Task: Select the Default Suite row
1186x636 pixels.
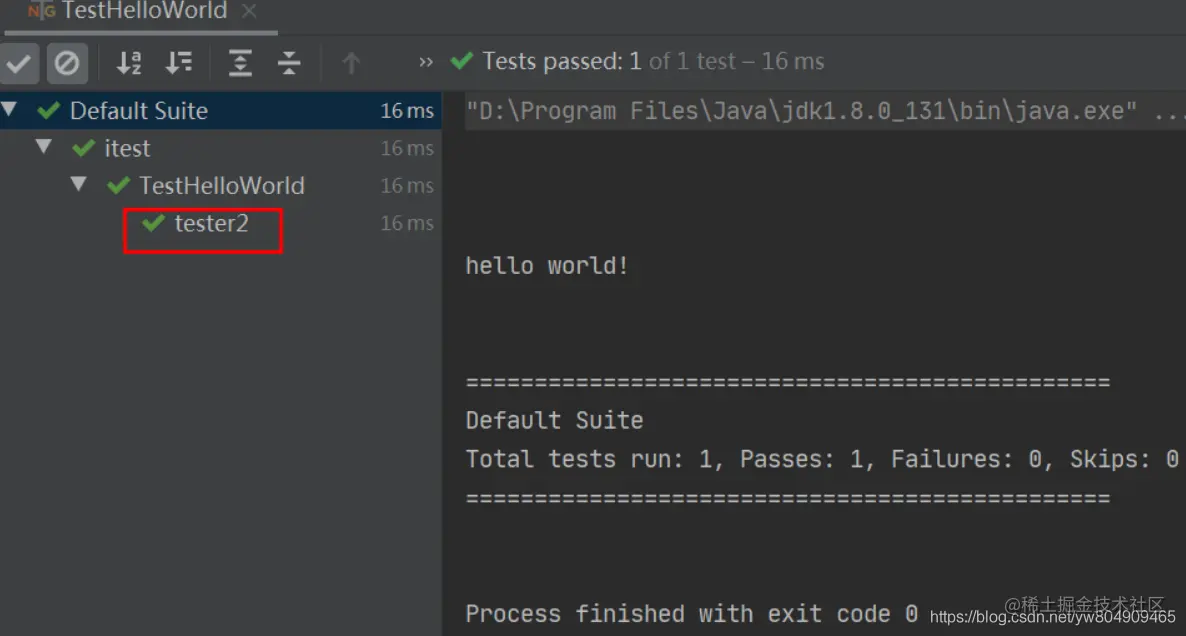Action: tap(221, 110)
